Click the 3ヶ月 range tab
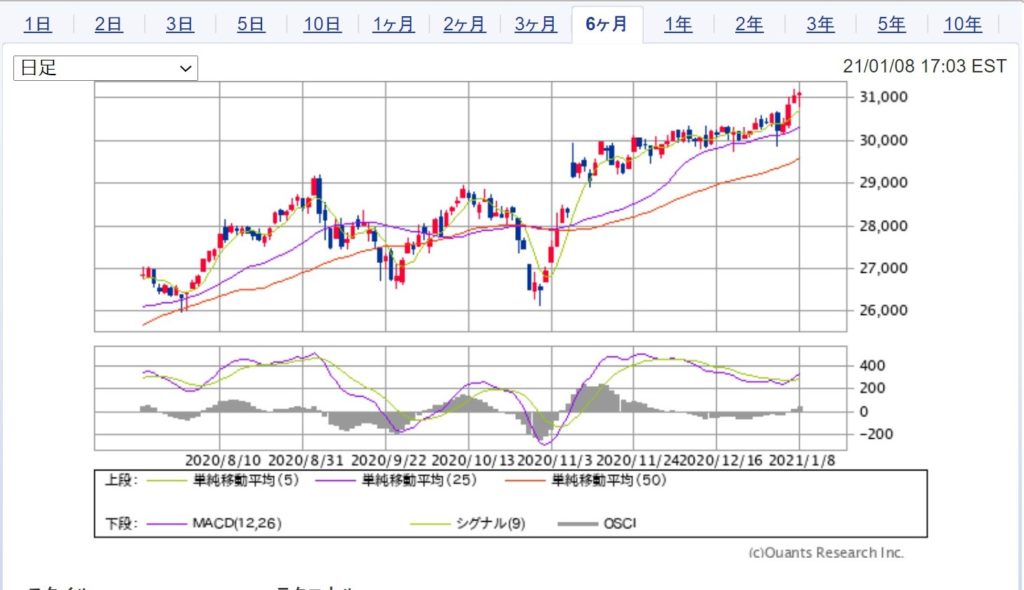 point(535,25)
